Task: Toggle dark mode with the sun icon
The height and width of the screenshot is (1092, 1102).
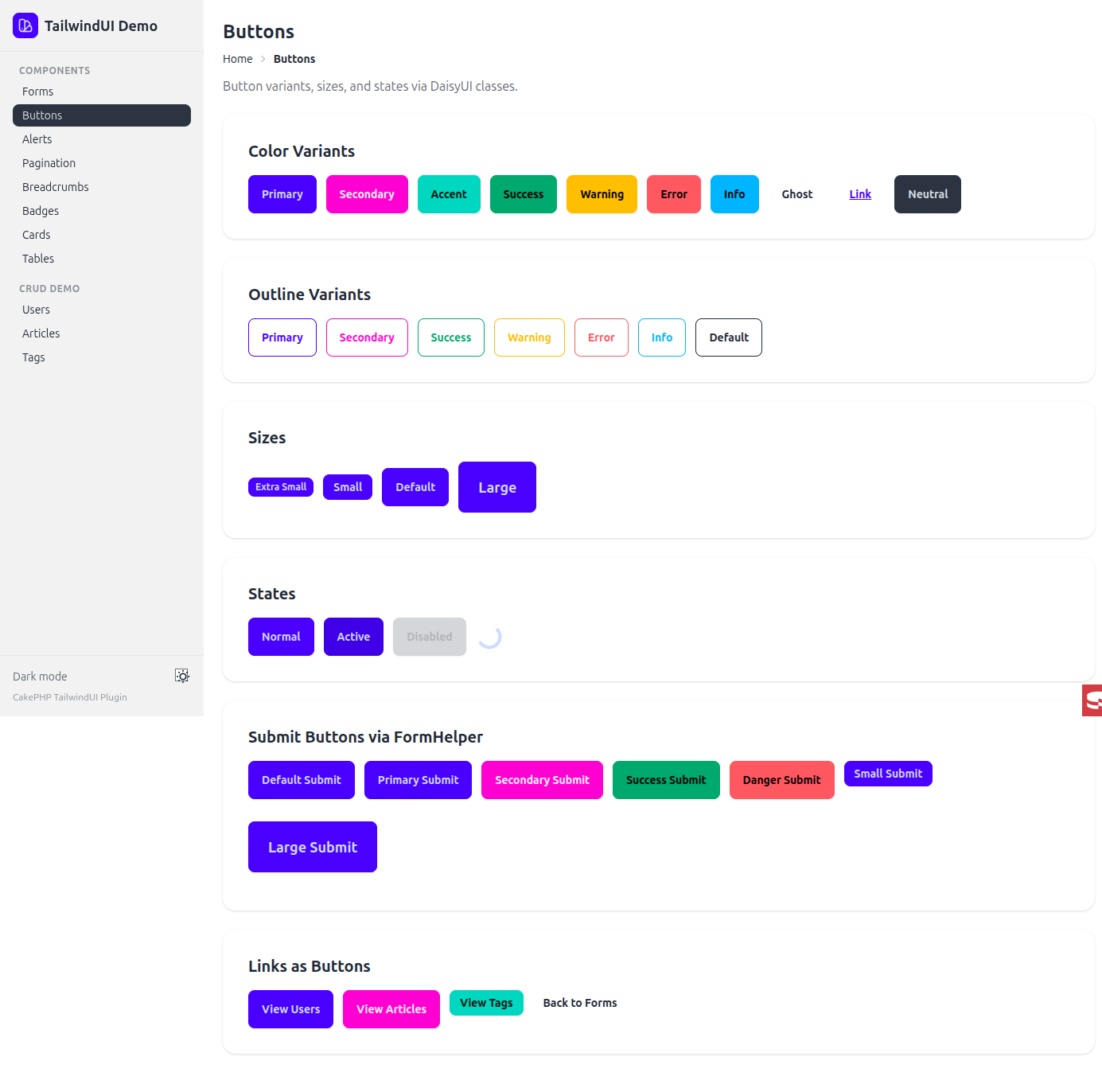Action: tap(182, 676)
